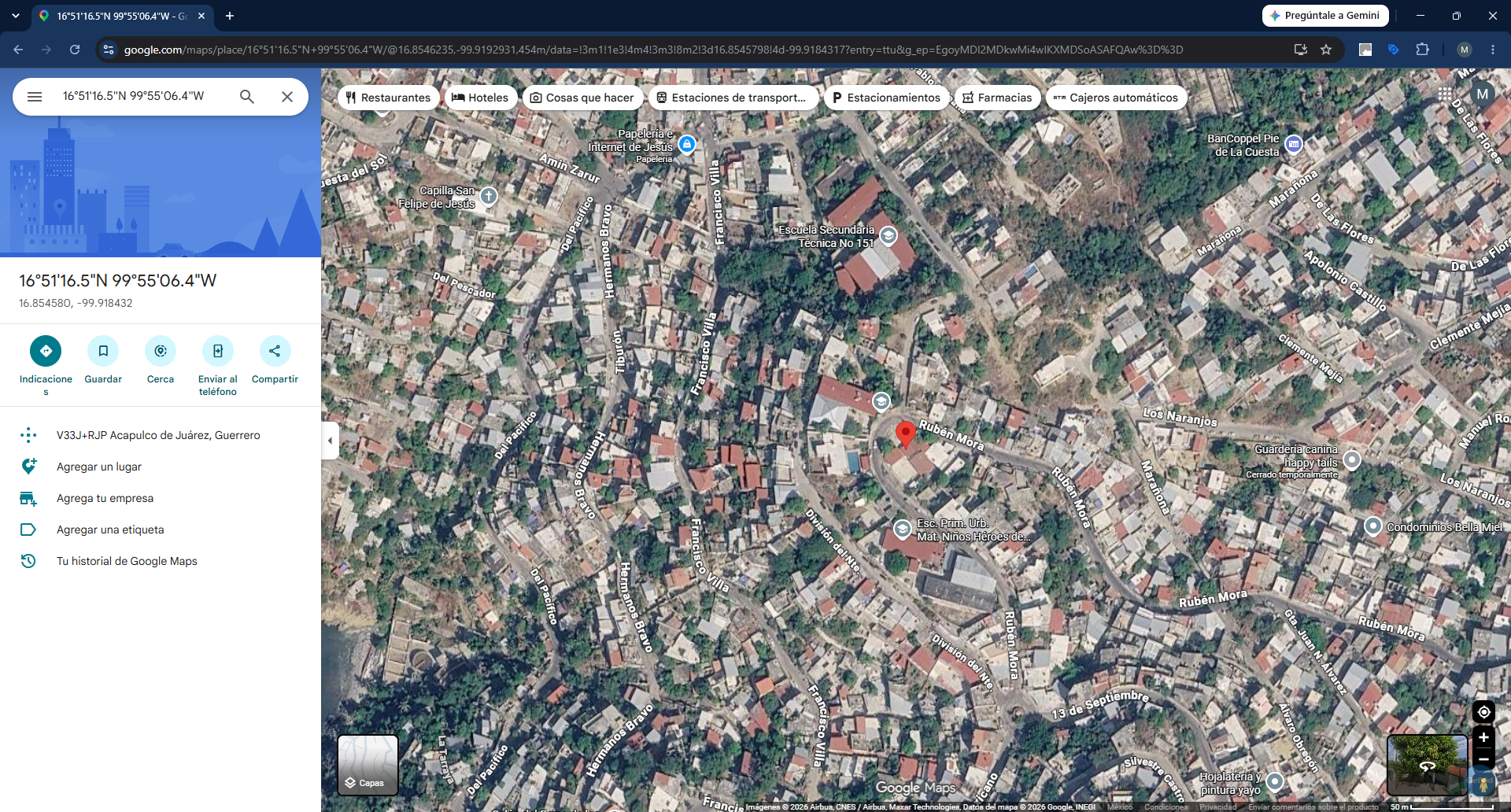The width and height of the screenshot is (1511, 812).
Task: Select the Cajeros automáticos chip
Action: coord(1116,98)
